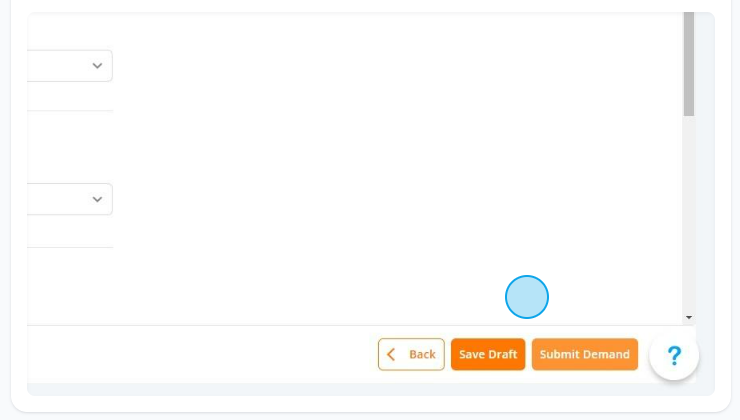Click the "Back" label text

pos(422,354)
